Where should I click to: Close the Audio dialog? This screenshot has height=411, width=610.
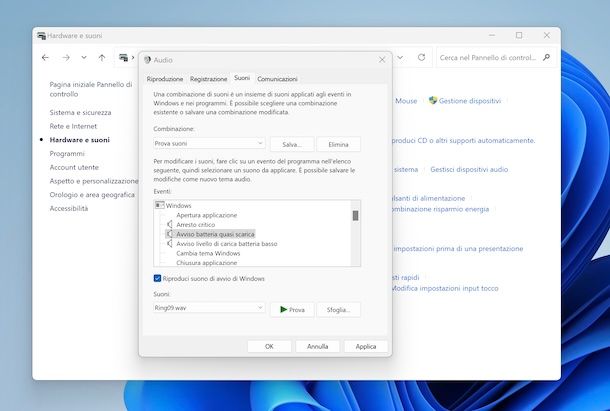pyautogui.click(x=382, y=60)
